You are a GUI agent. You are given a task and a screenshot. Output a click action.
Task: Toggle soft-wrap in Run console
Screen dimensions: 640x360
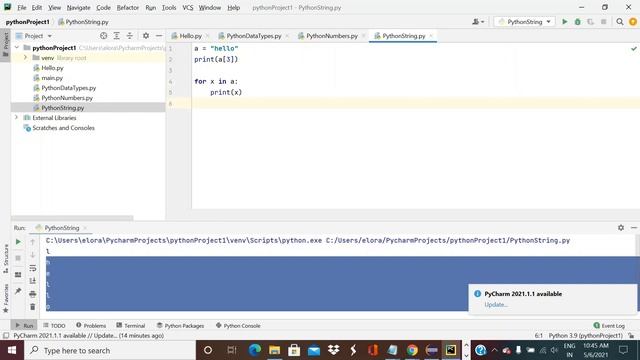click(33, 268)
